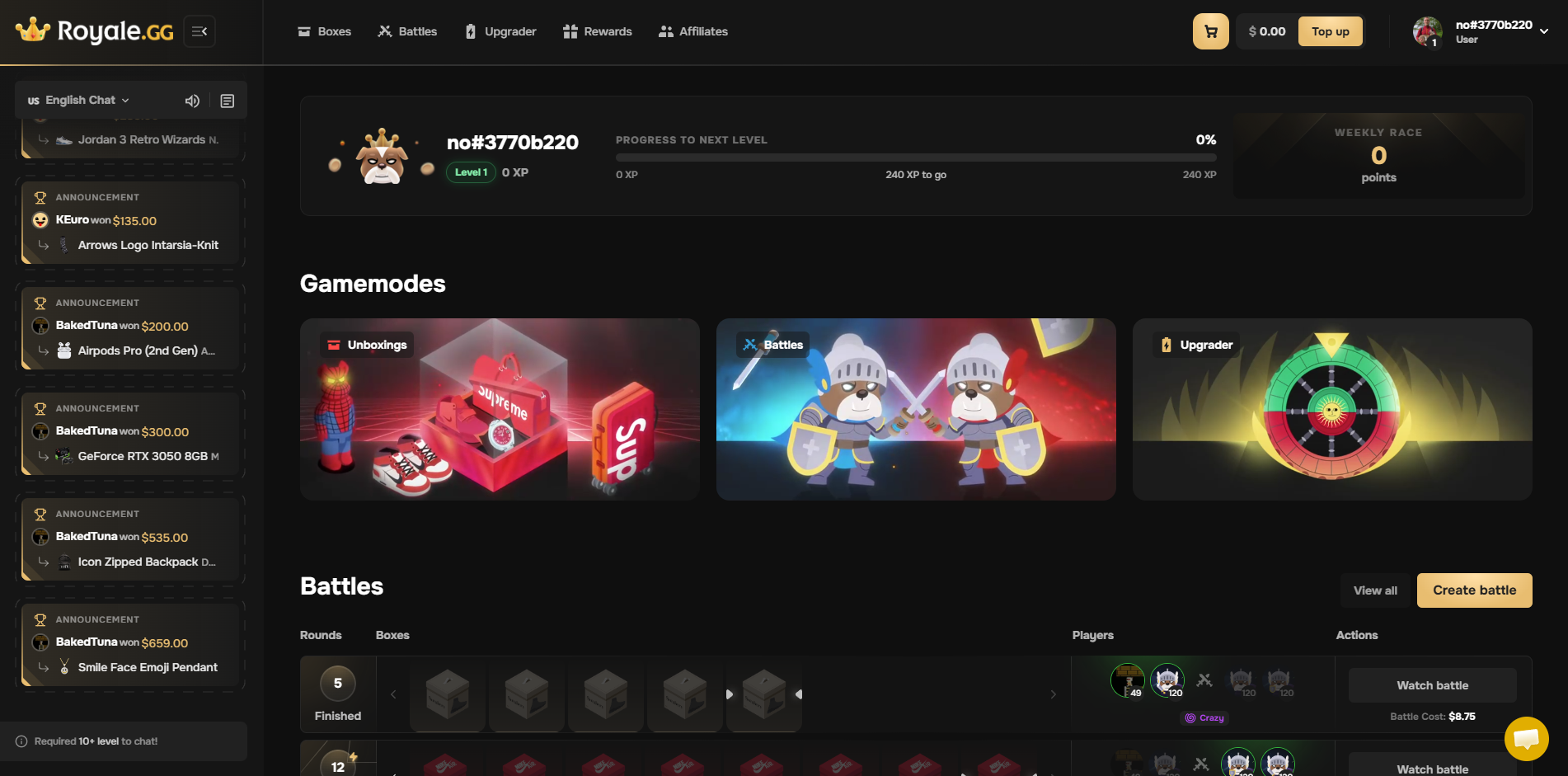
Task: Open the Weekly Race points panel
Action: (x=1378, y=156)
